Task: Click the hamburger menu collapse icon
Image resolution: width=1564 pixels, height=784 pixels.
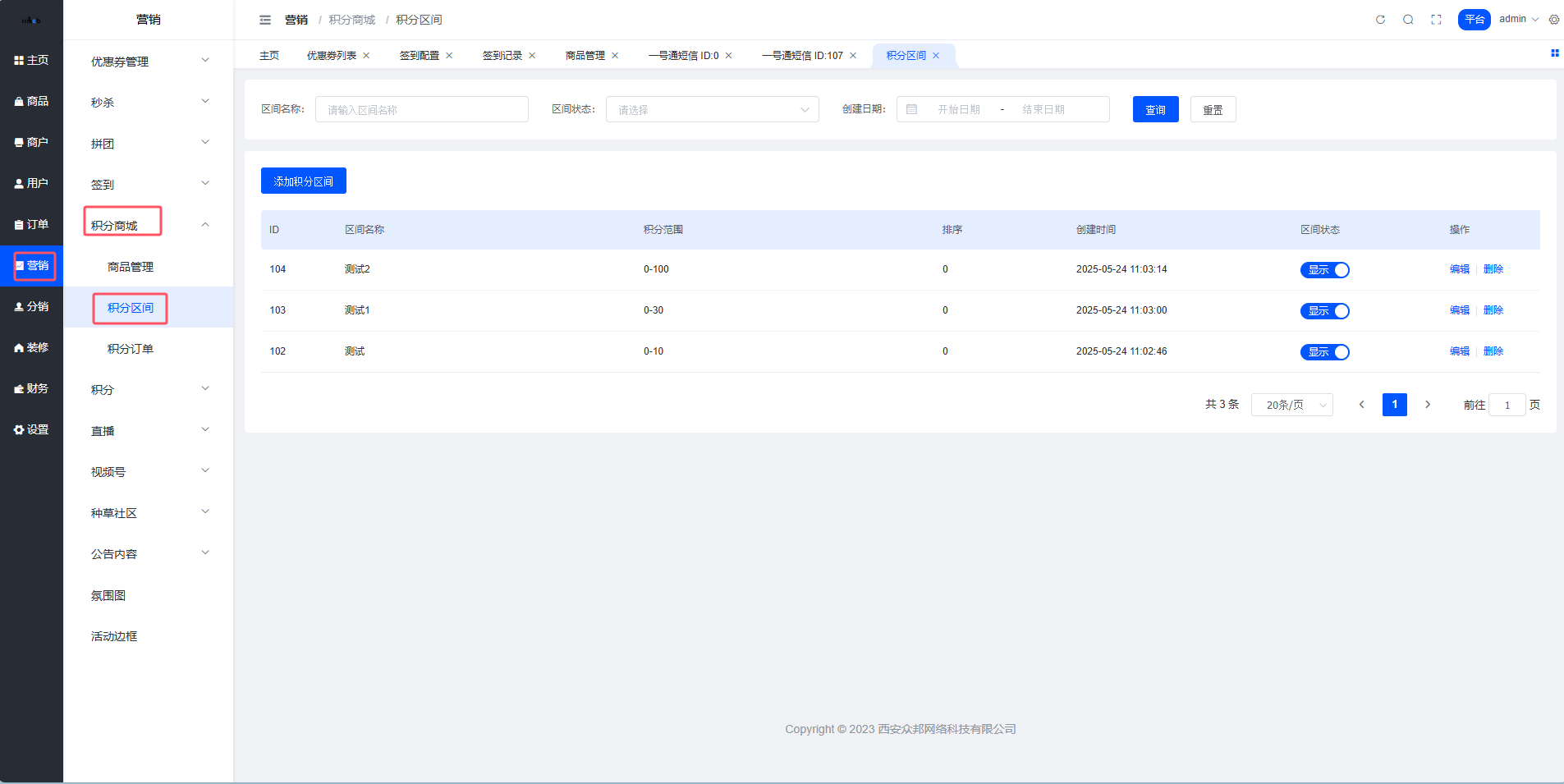Action: pyautogui.click(x=264, y=20)
